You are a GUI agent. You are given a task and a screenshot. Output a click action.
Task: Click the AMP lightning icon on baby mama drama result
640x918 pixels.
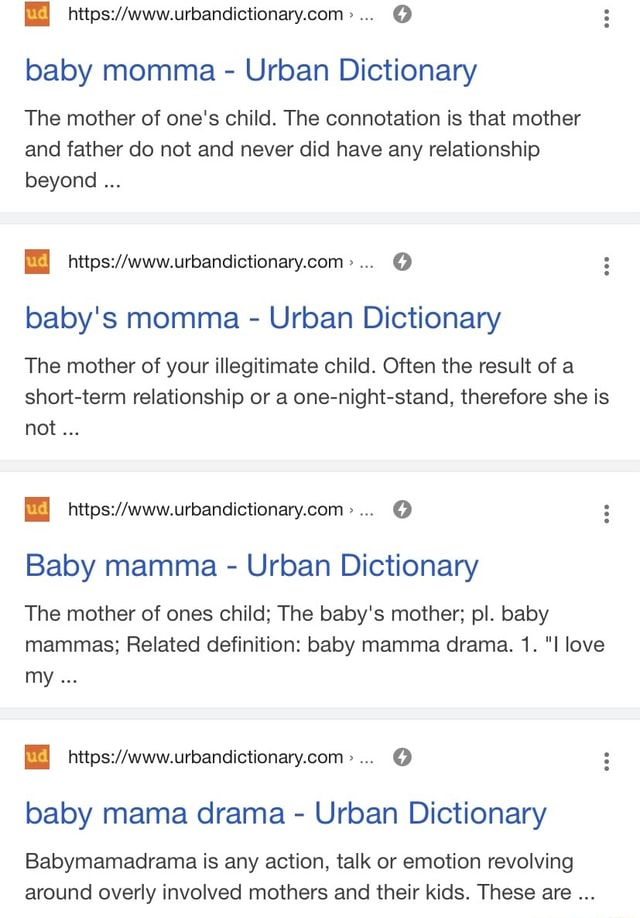(x=402, y=757)
